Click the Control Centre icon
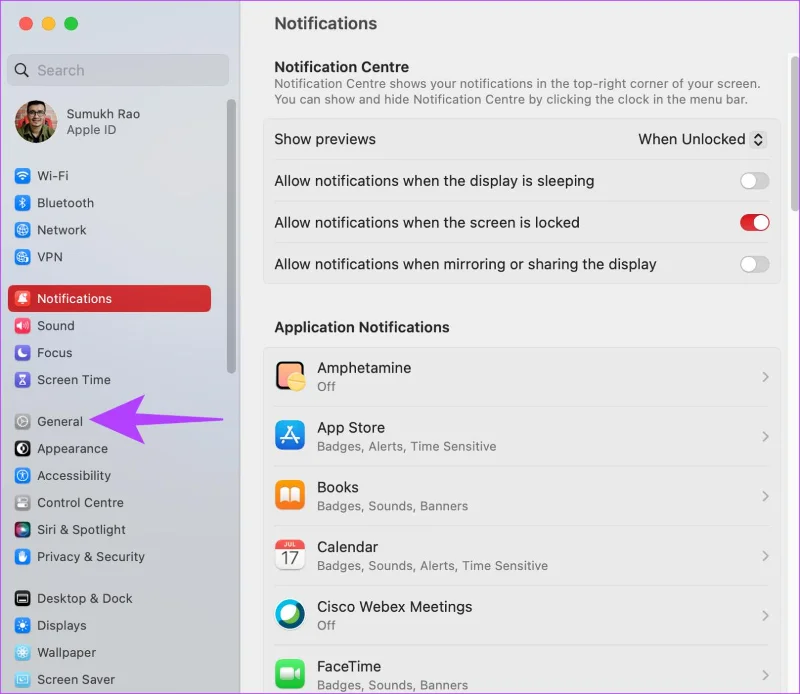Viewport: 800px width, 694px height. 22,503
